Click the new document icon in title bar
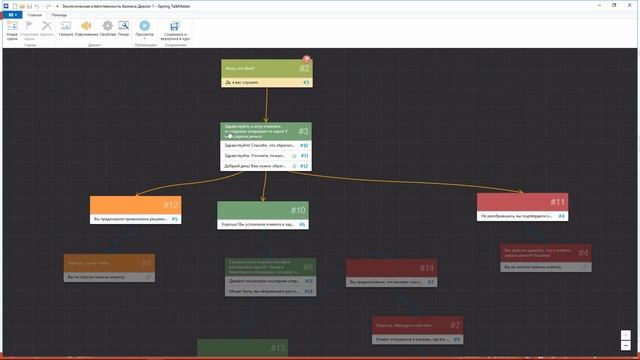This screenshot has height=360, width=640. point(15,6)
